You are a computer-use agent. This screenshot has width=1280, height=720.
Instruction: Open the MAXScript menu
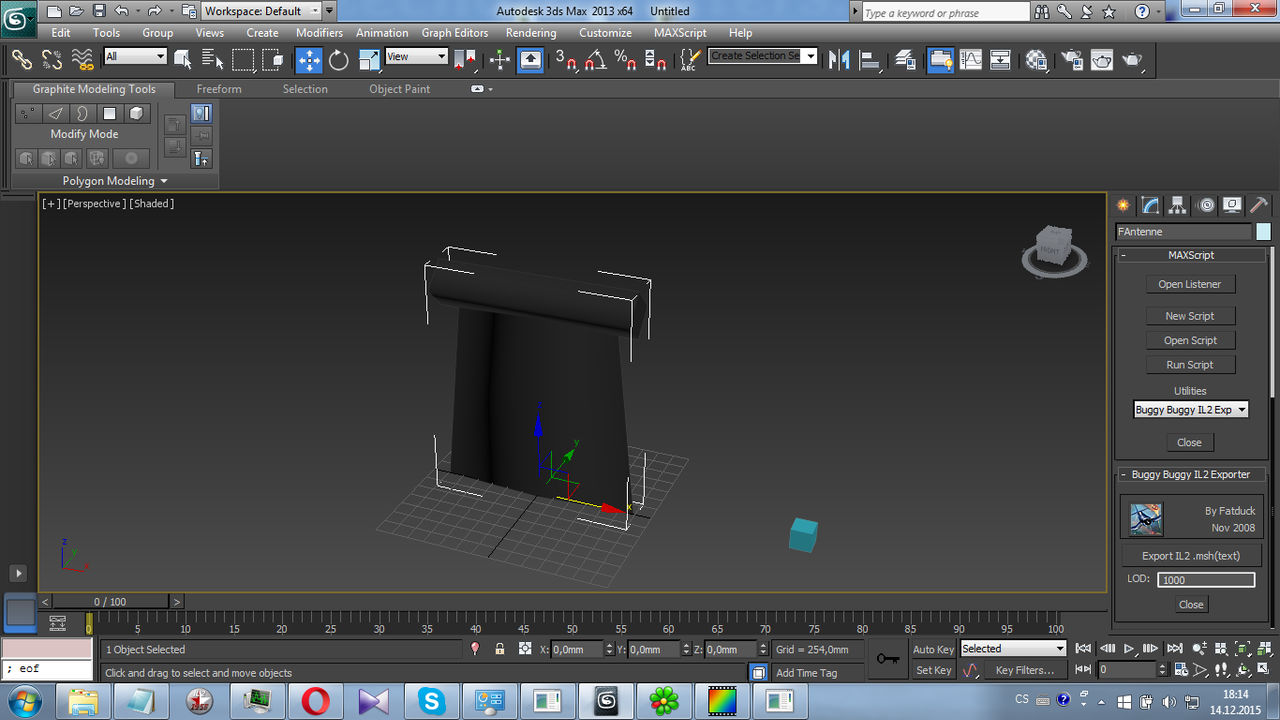coord(680,33)
